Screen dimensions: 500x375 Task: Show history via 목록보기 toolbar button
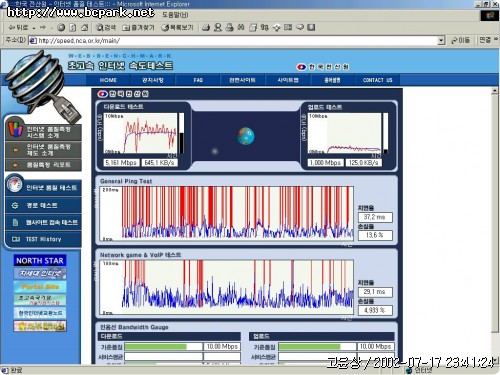point(177,28)
